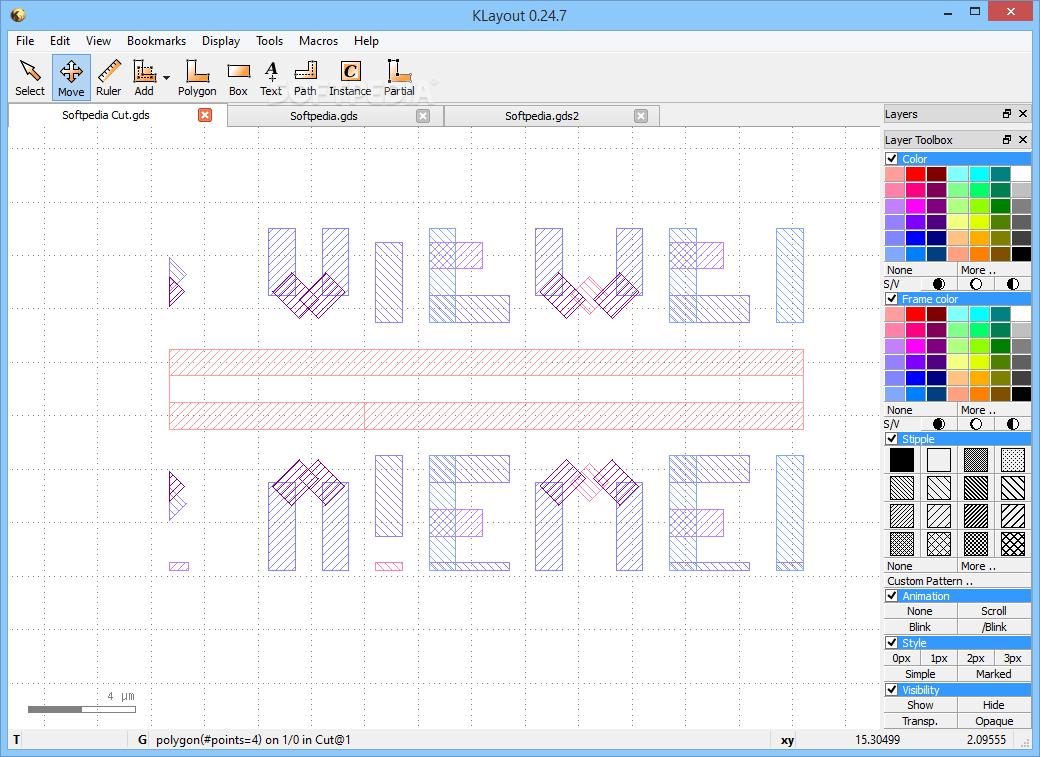Switch to the Softpedia.gds tab

pos(324,116)
